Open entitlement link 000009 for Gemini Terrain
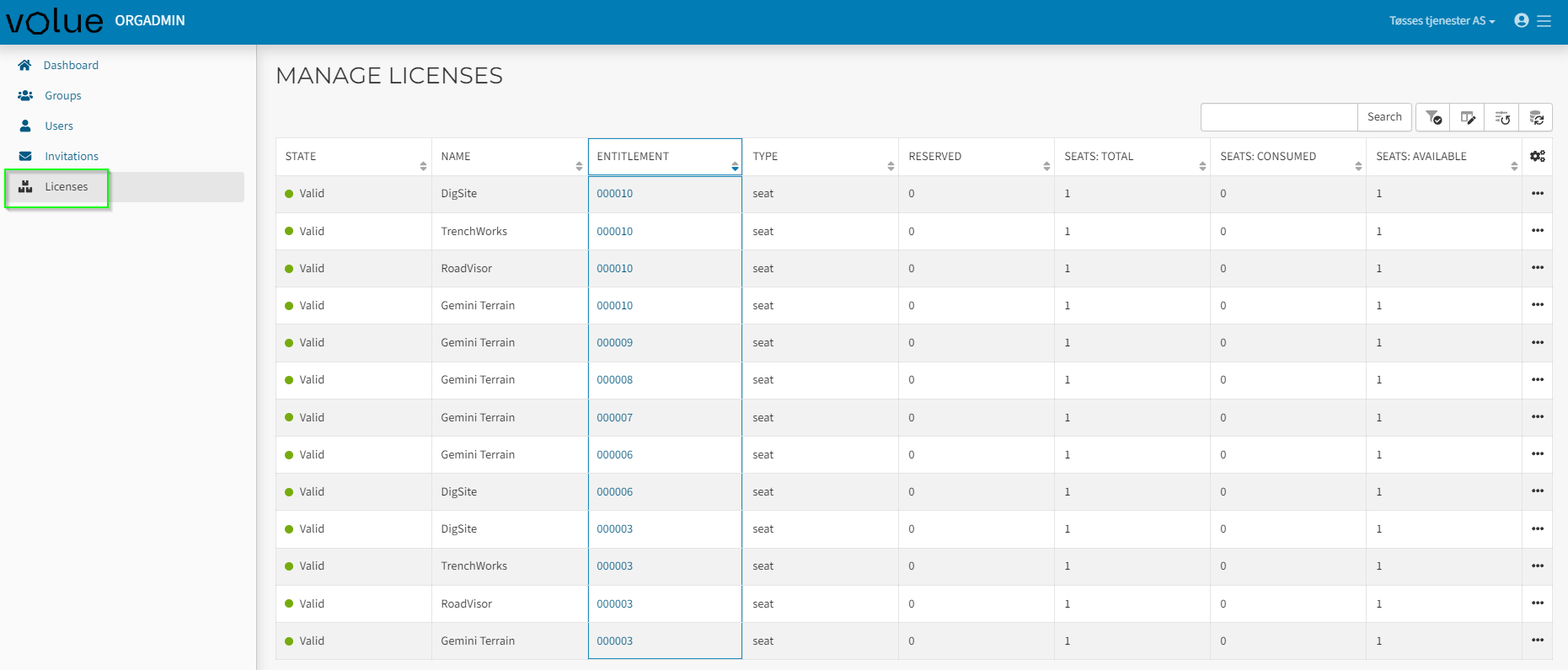This screenshot has width=1568, height=670. click(x=614, y=343)
